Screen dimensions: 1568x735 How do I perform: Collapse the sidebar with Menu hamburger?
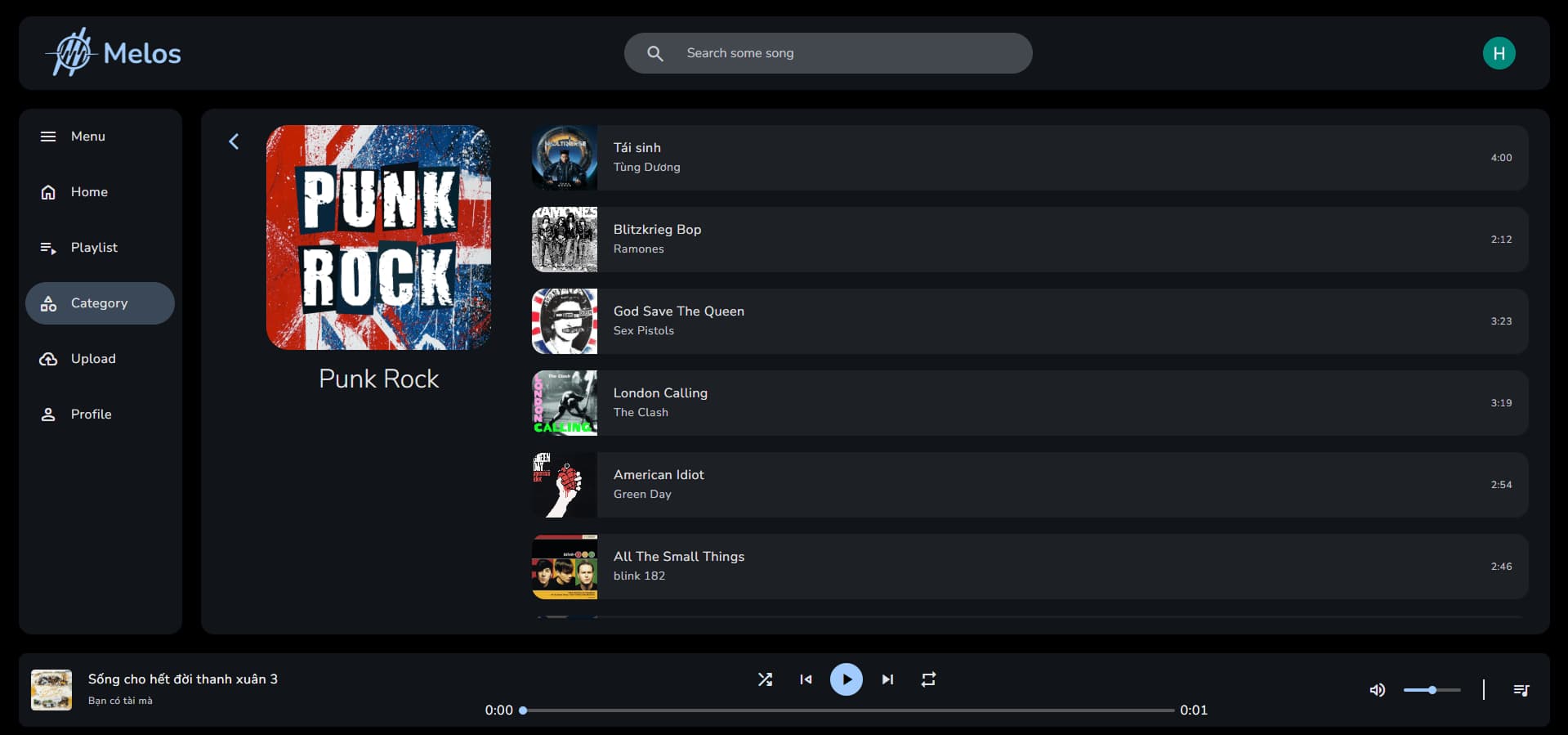[x=48, y=137]
